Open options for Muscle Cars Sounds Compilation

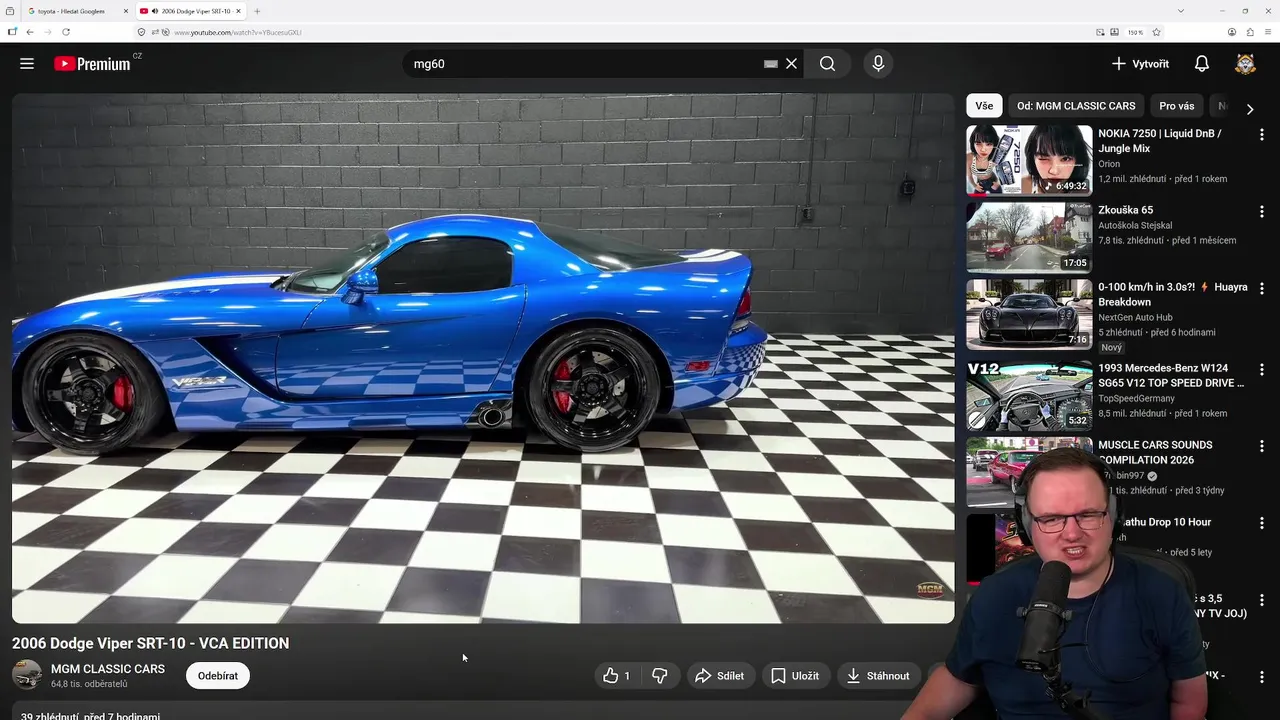(x=1261, y=447)
